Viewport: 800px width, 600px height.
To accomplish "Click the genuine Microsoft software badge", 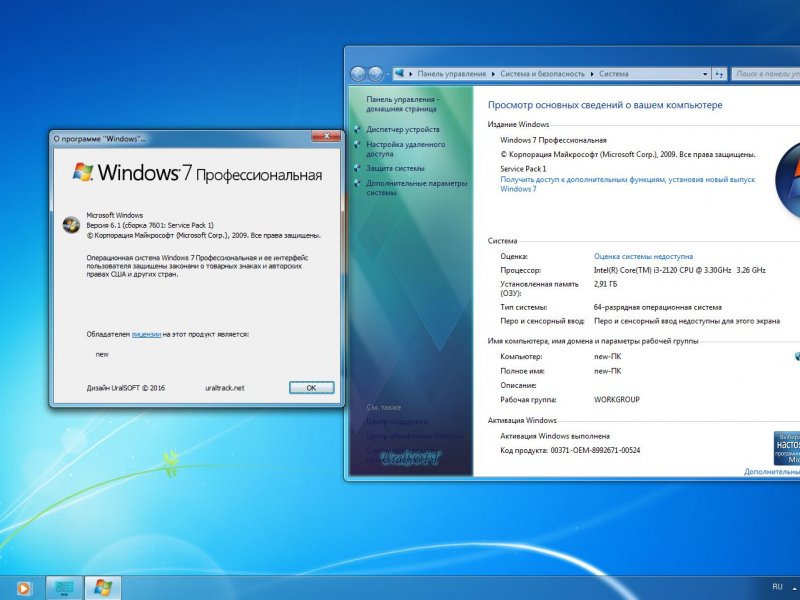I will [787, 448].
